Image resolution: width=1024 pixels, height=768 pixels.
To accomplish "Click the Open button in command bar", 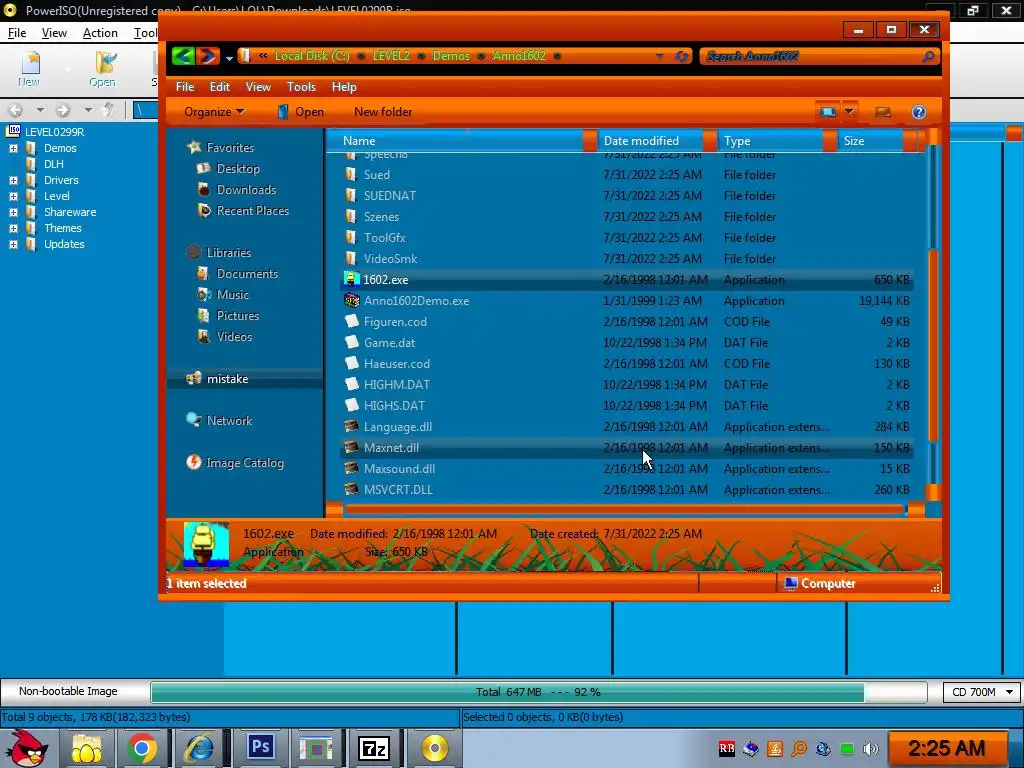I will pyautogui.click(x=301, y=112).
